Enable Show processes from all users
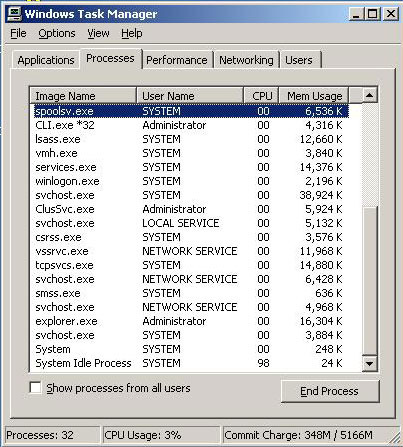 pyautogui.click(x=35, y=388)
